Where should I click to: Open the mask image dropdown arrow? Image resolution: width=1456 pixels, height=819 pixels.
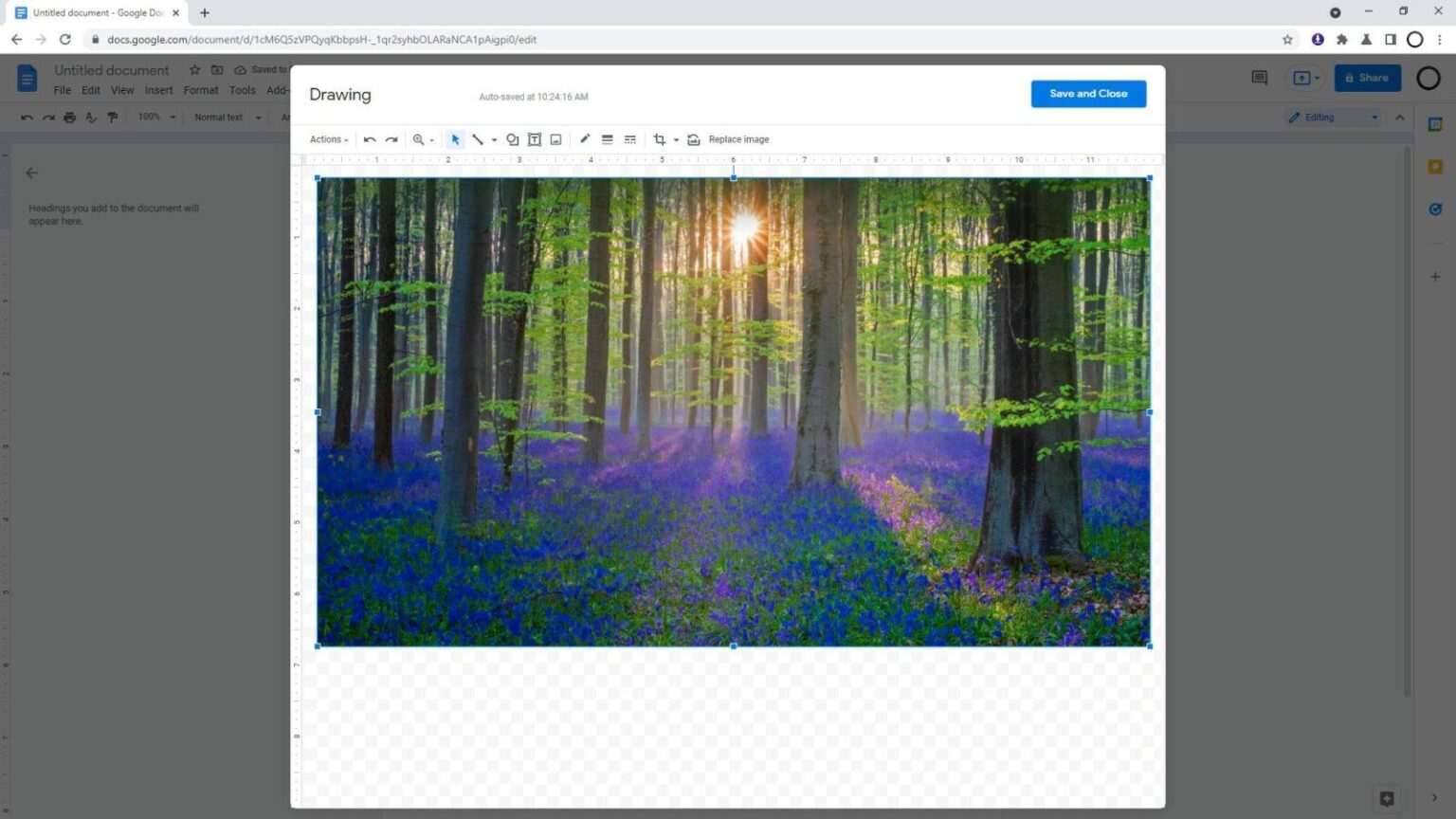(x=675, y=139)
